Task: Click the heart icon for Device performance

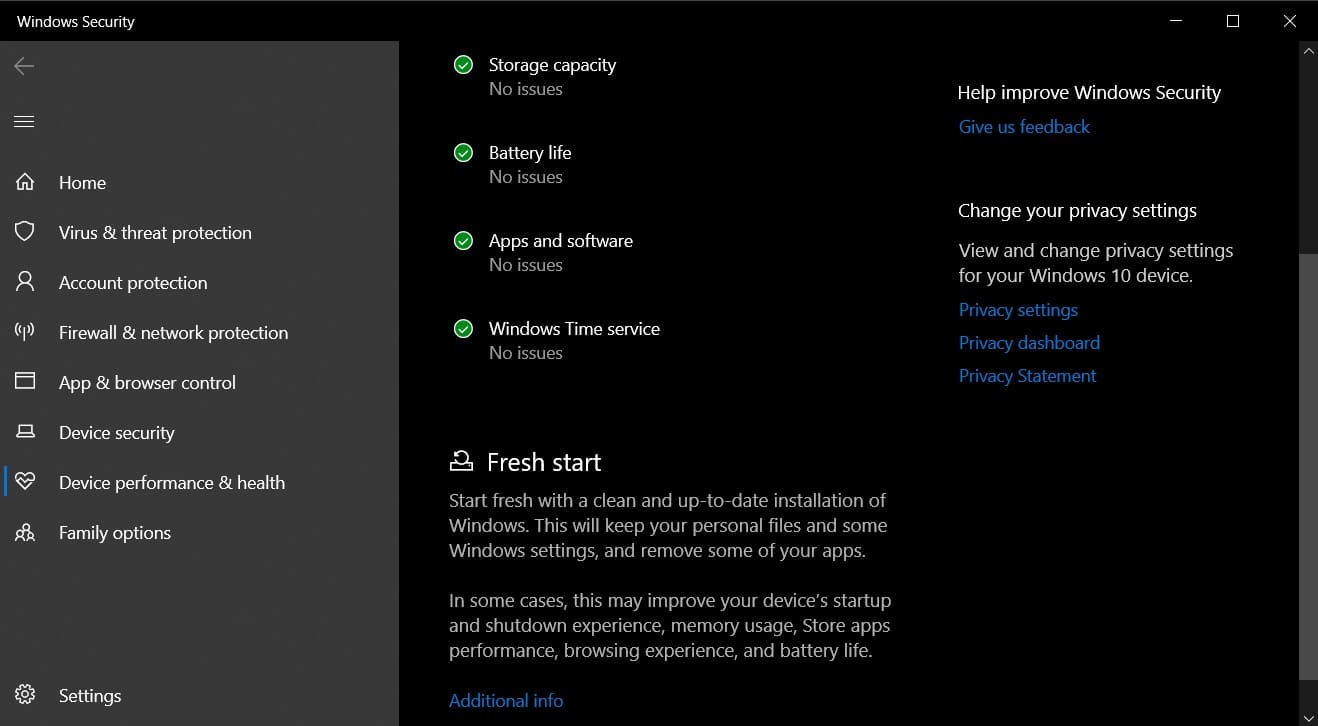Action: [25, 482]
